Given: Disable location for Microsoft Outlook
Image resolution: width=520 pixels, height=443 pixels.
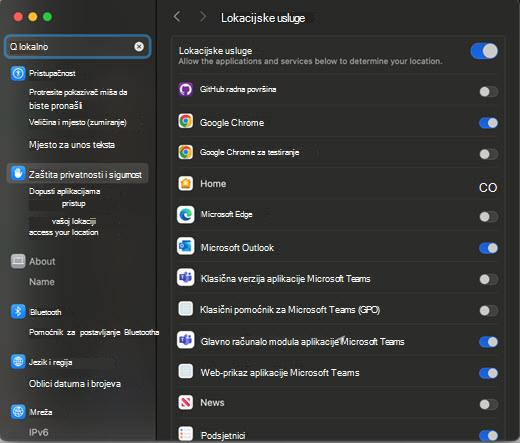Looking at the screenshot, I should 489,248.
